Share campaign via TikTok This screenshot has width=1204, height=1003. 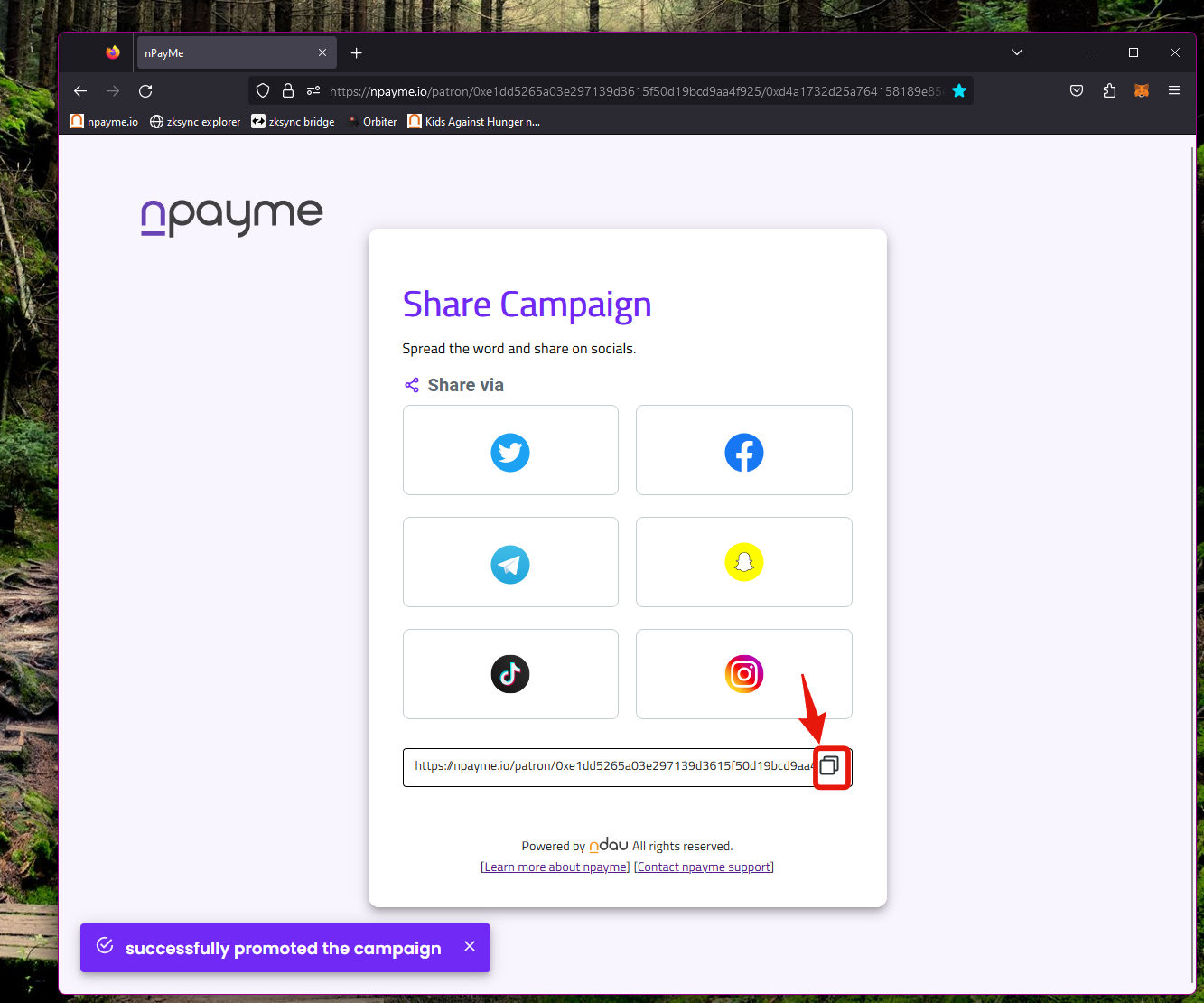(510, 674)
